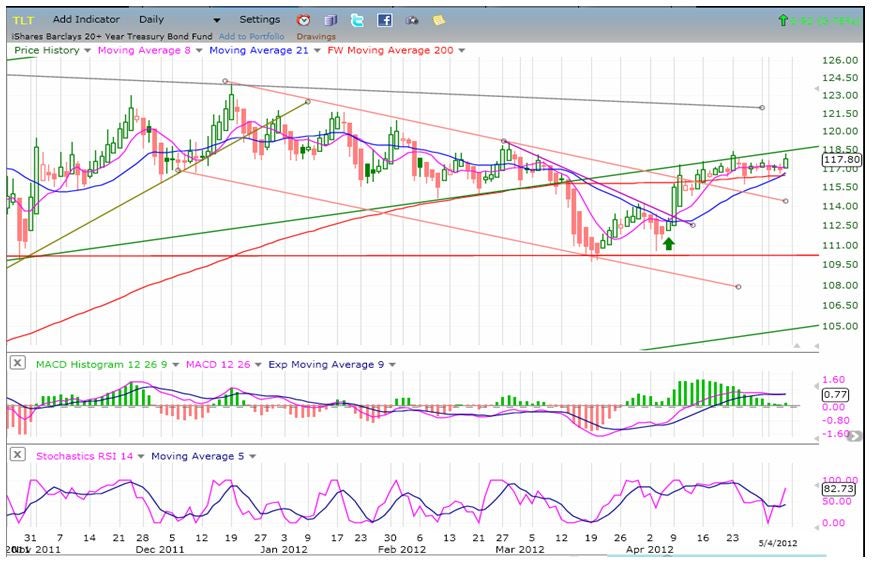The image size is (874, 563).
Task: Click the green up arrow marker on chart
Action: coord(669,243)
